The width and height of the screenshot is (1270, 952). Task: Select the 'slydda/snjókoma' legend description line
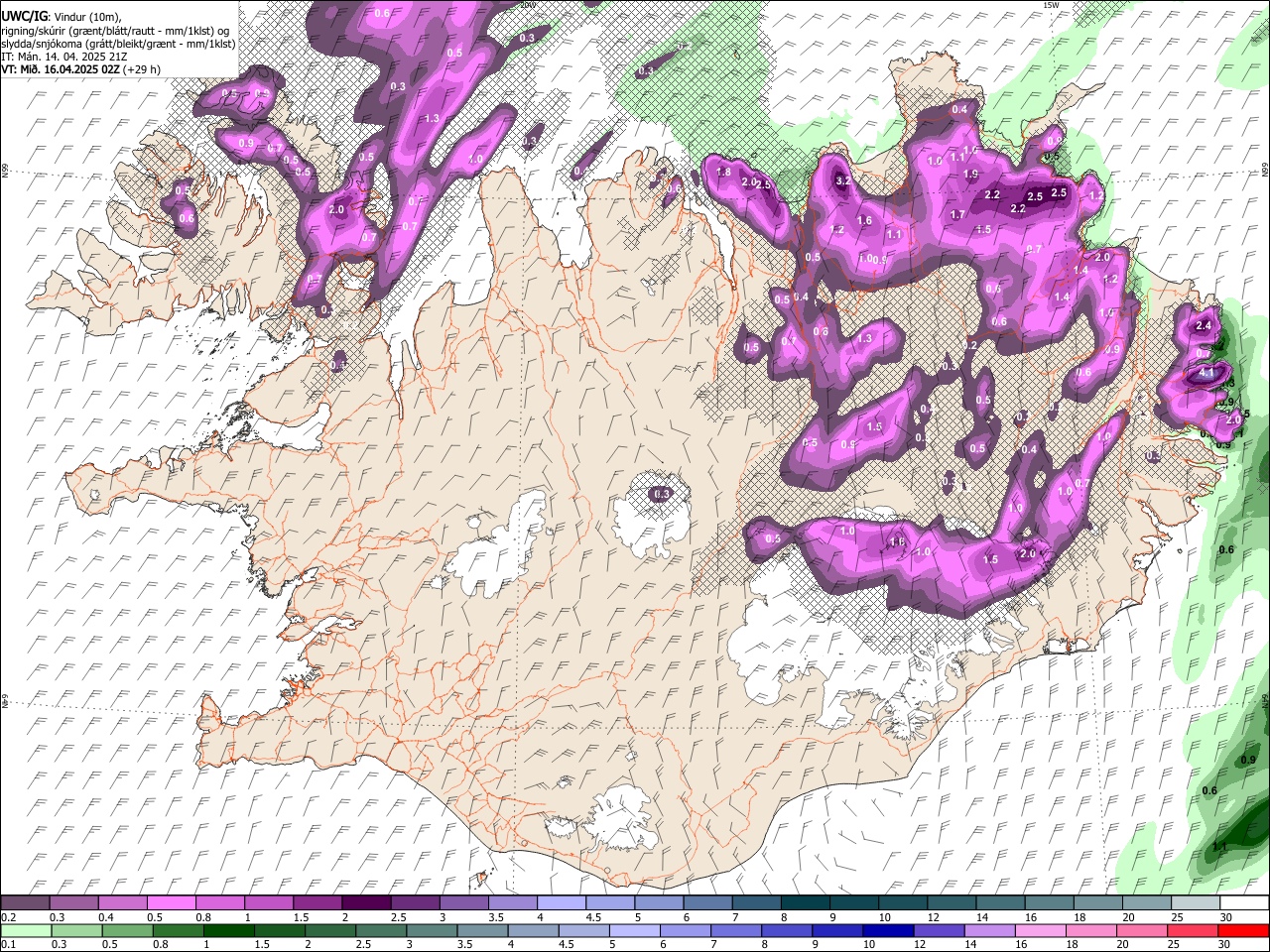pyautogui.click(x=119, y=44)
